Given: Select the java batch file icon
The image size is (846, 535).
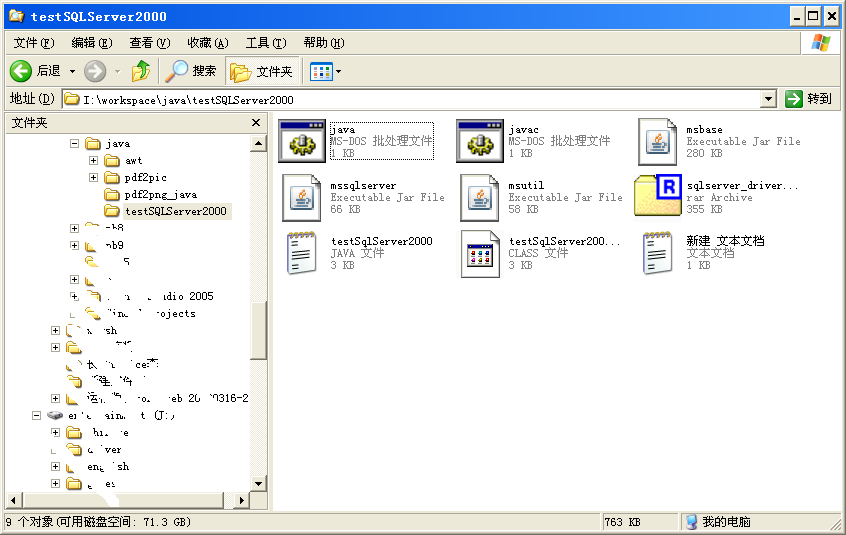Looking at the screenshot, I should (x=302, y=141).
